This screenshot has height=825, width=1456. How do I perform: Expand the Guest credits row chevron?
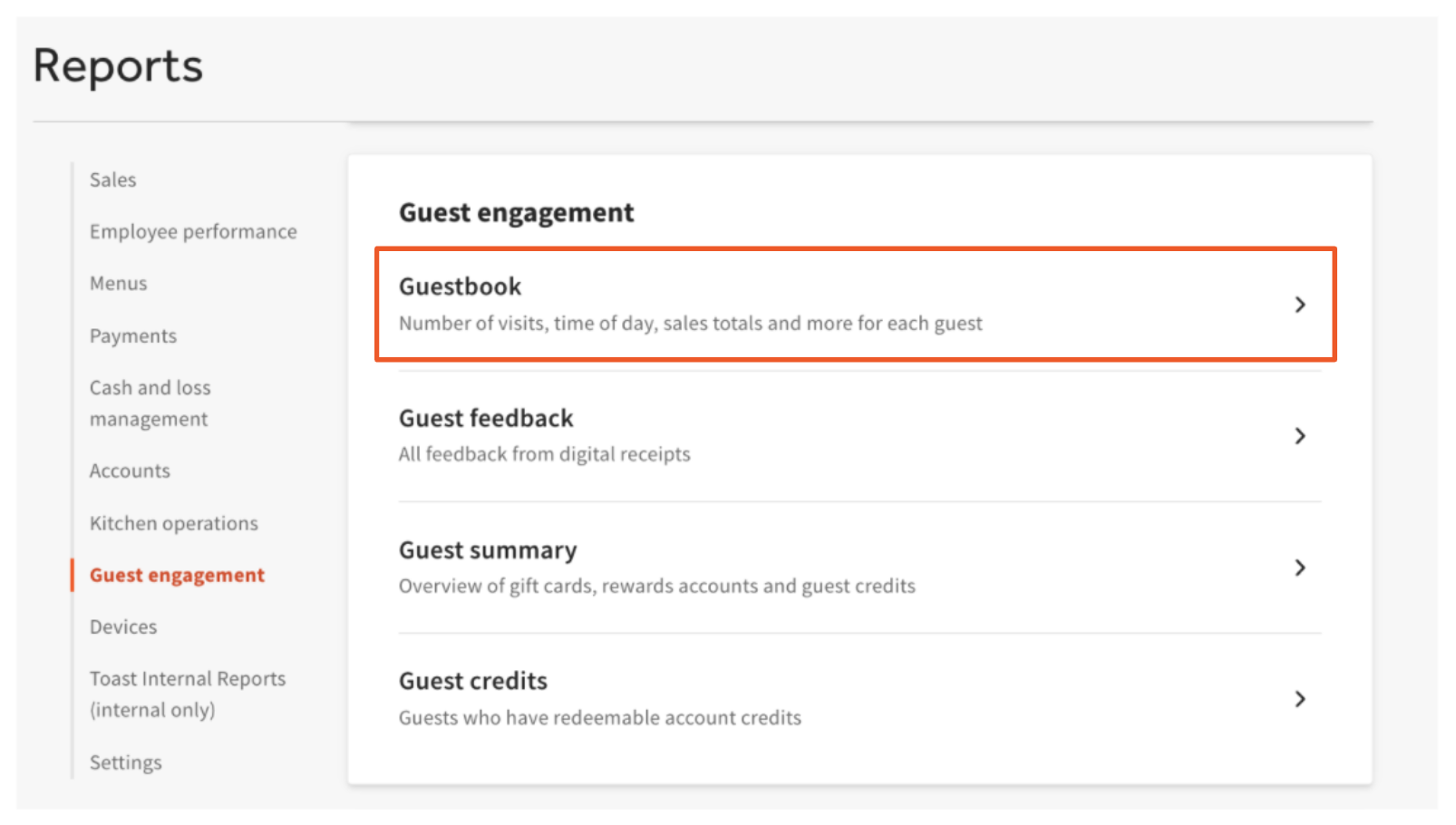[1301, 699]
